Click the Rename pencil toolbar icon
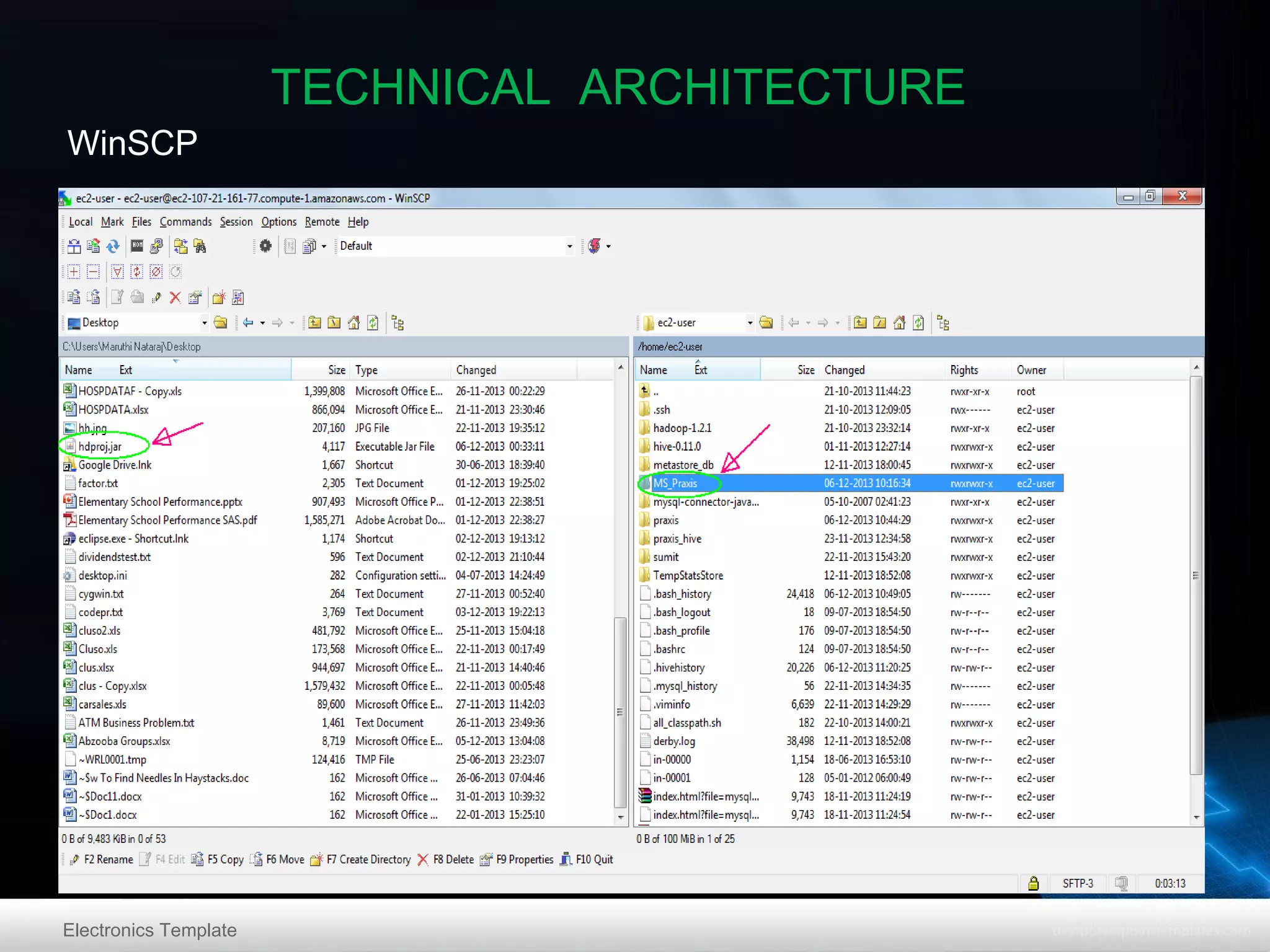Image resolution: width=1270 pixels, height=952 pixels. tap(156, 297)
